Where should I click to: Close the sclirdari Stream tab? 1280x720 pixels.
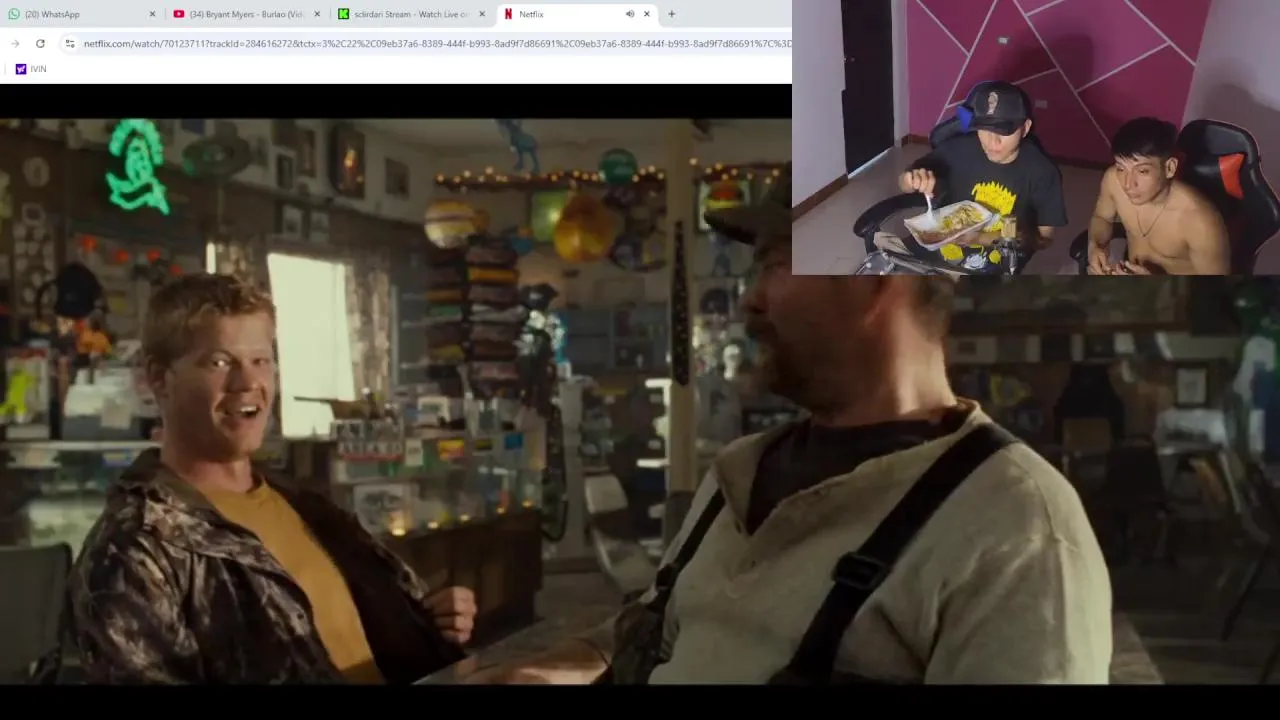pyautogui.click(x=482, y=14)
